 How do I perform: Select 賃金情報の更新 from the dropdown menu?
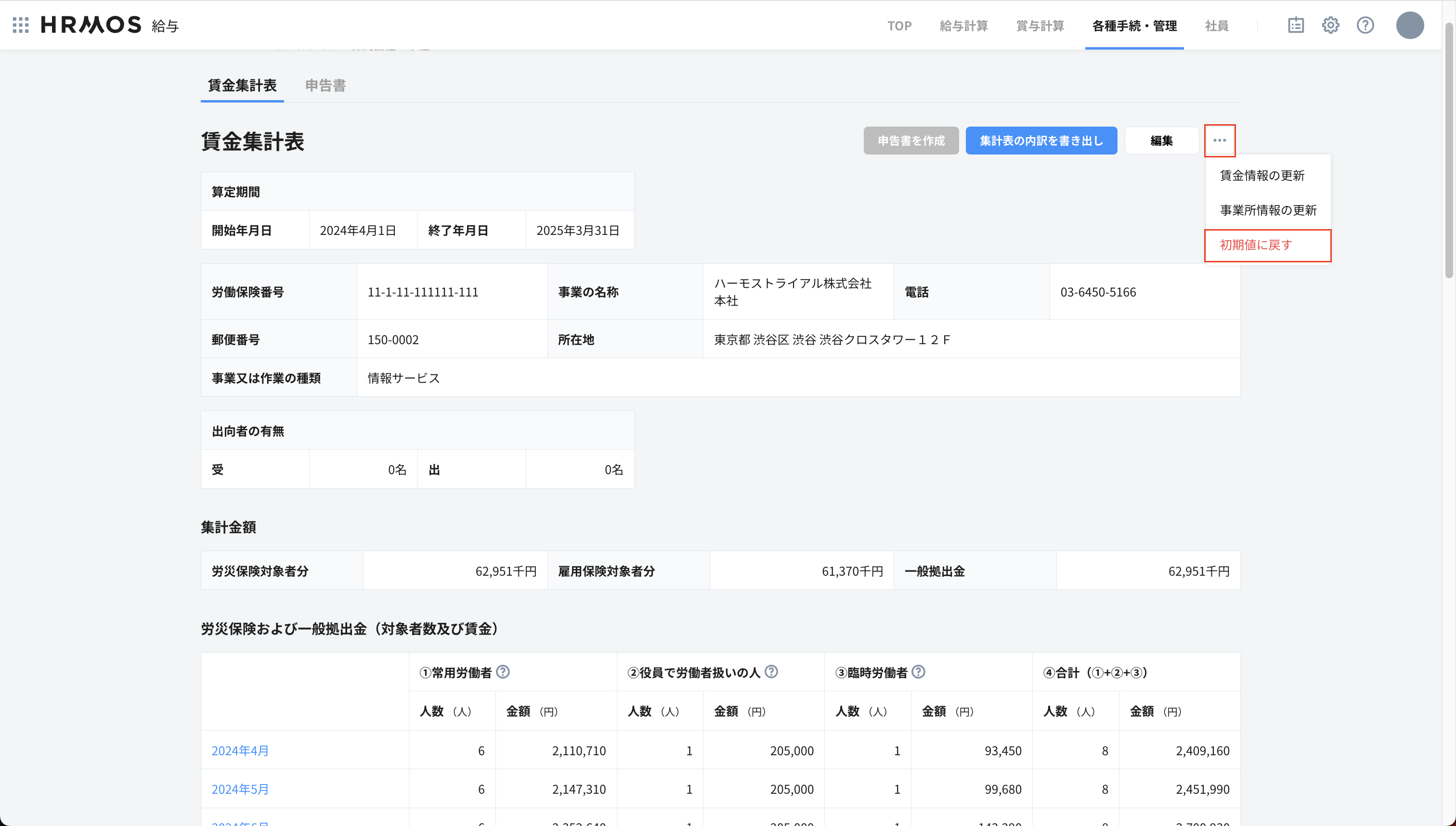point(1262,176)
